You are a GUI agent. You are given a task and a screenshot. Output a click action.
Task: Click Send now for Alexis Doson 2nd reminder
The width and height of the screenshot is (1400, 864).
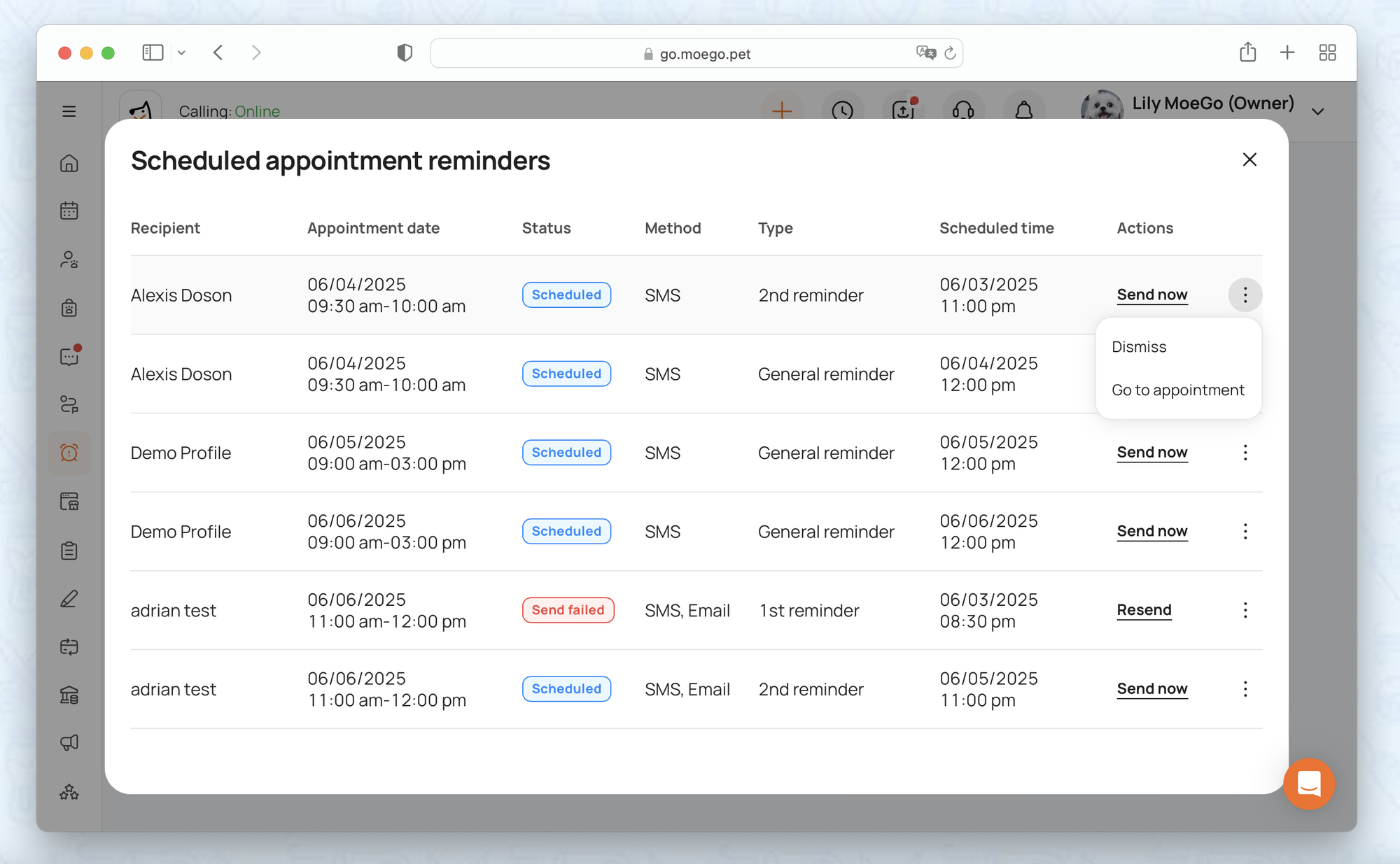click(x=1151, y=295)
